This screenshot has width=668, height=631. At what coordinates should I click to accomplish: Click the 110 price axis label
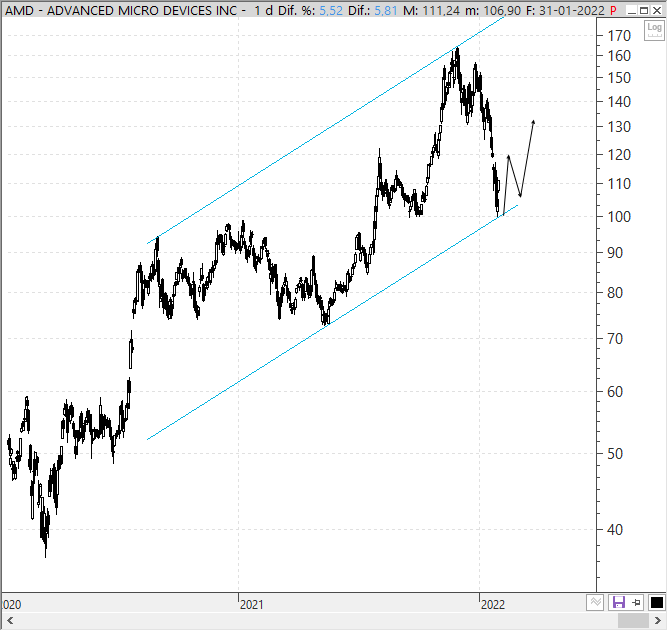coord(619,184)
